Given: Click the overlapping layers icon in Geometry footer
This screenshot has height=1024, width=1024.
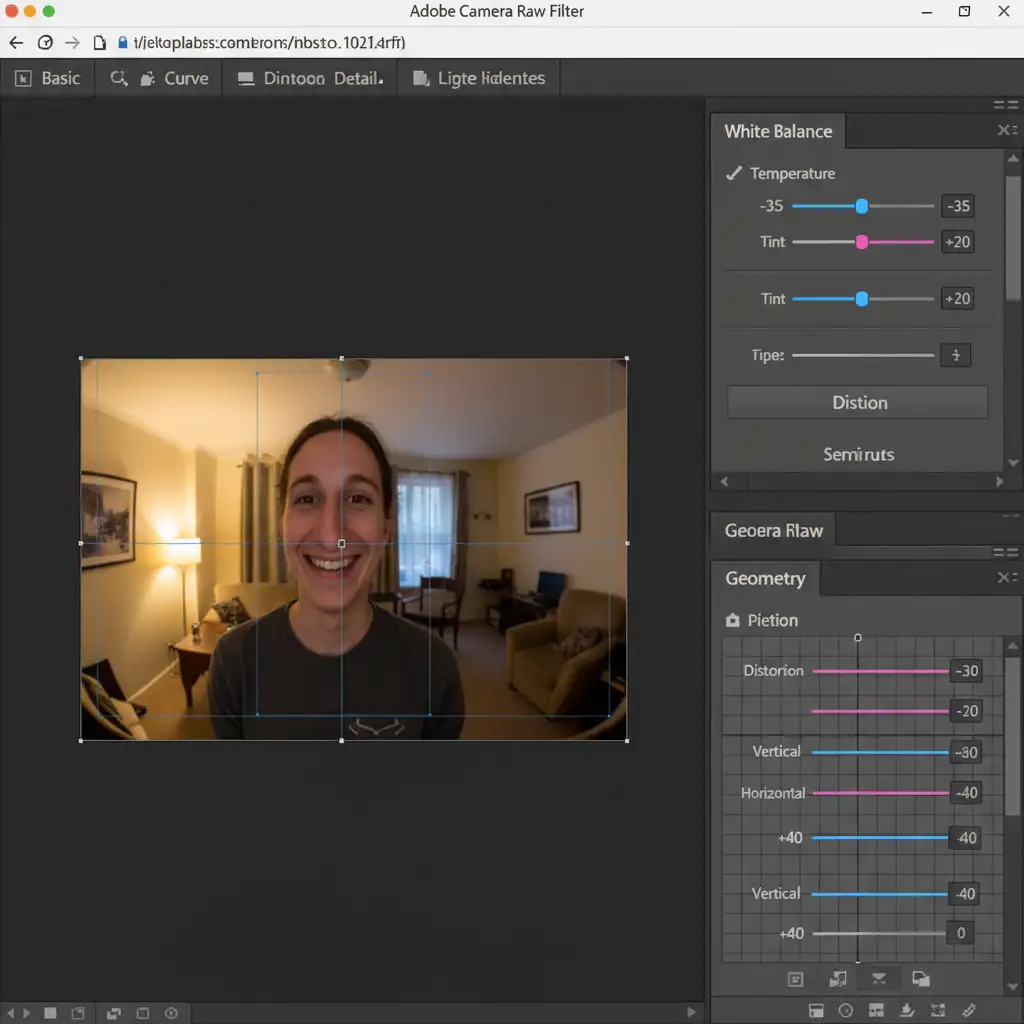Looking at the screenshot, I should click(x=920, y=979).
